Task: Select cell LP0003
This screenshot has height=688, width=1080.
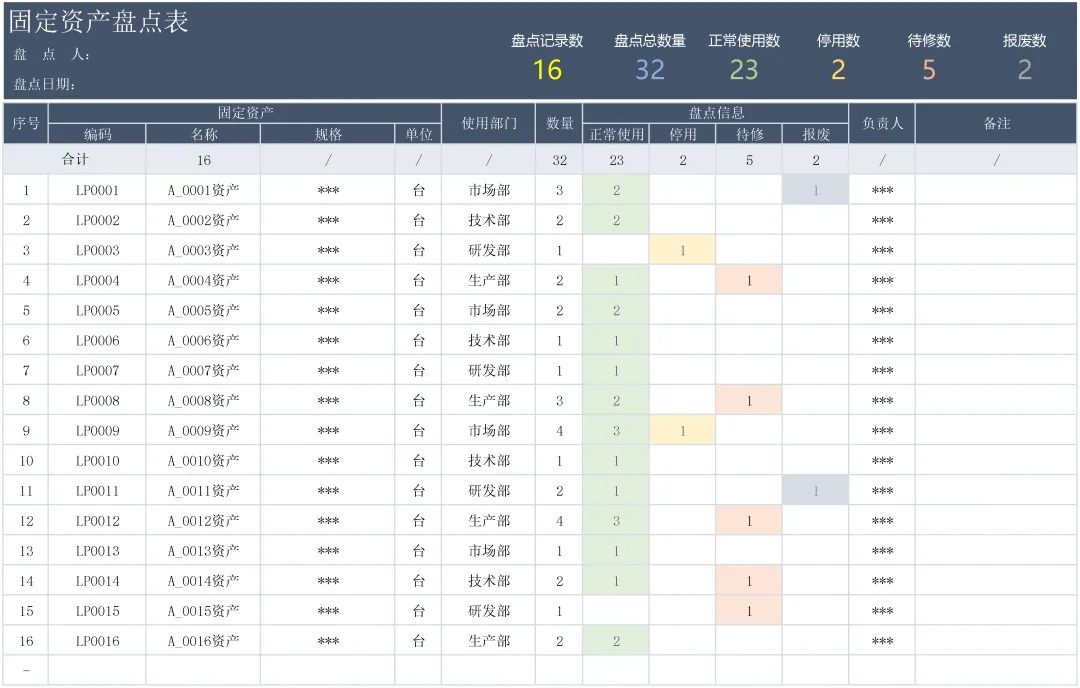Action: point(97,250)
